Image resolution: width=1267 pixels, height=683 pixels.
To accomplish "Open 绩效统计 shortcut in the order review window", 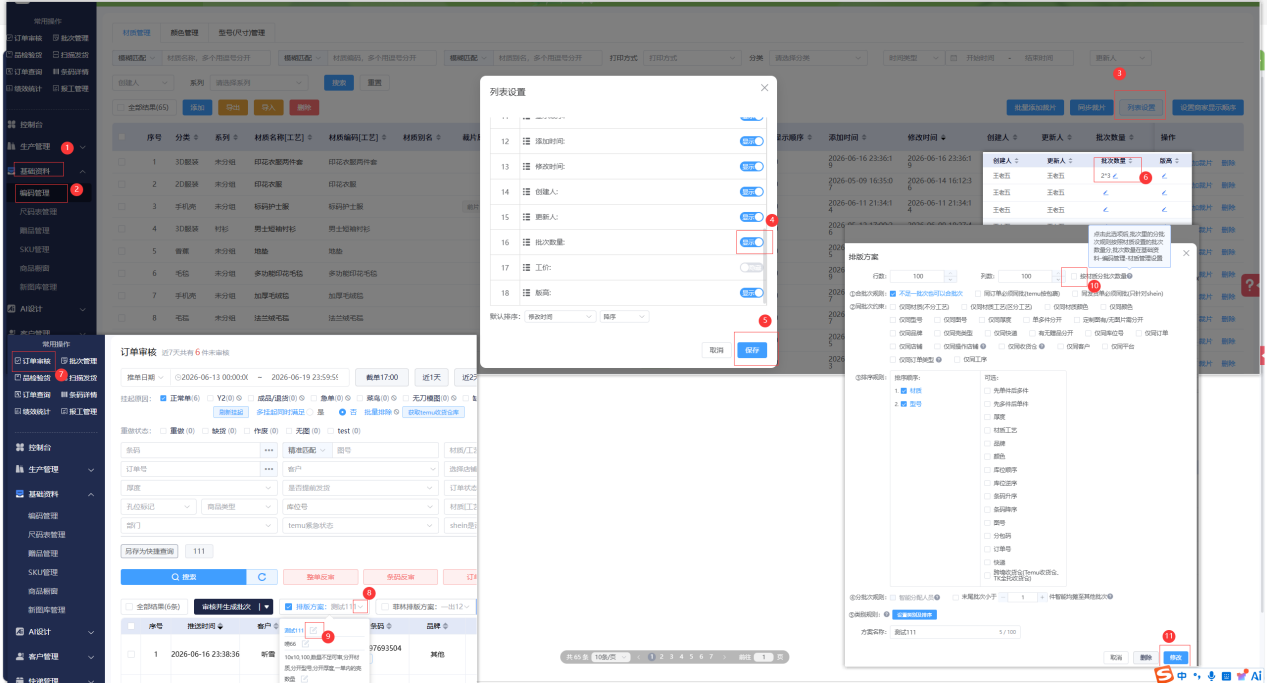I will click(x=32, y=411).
